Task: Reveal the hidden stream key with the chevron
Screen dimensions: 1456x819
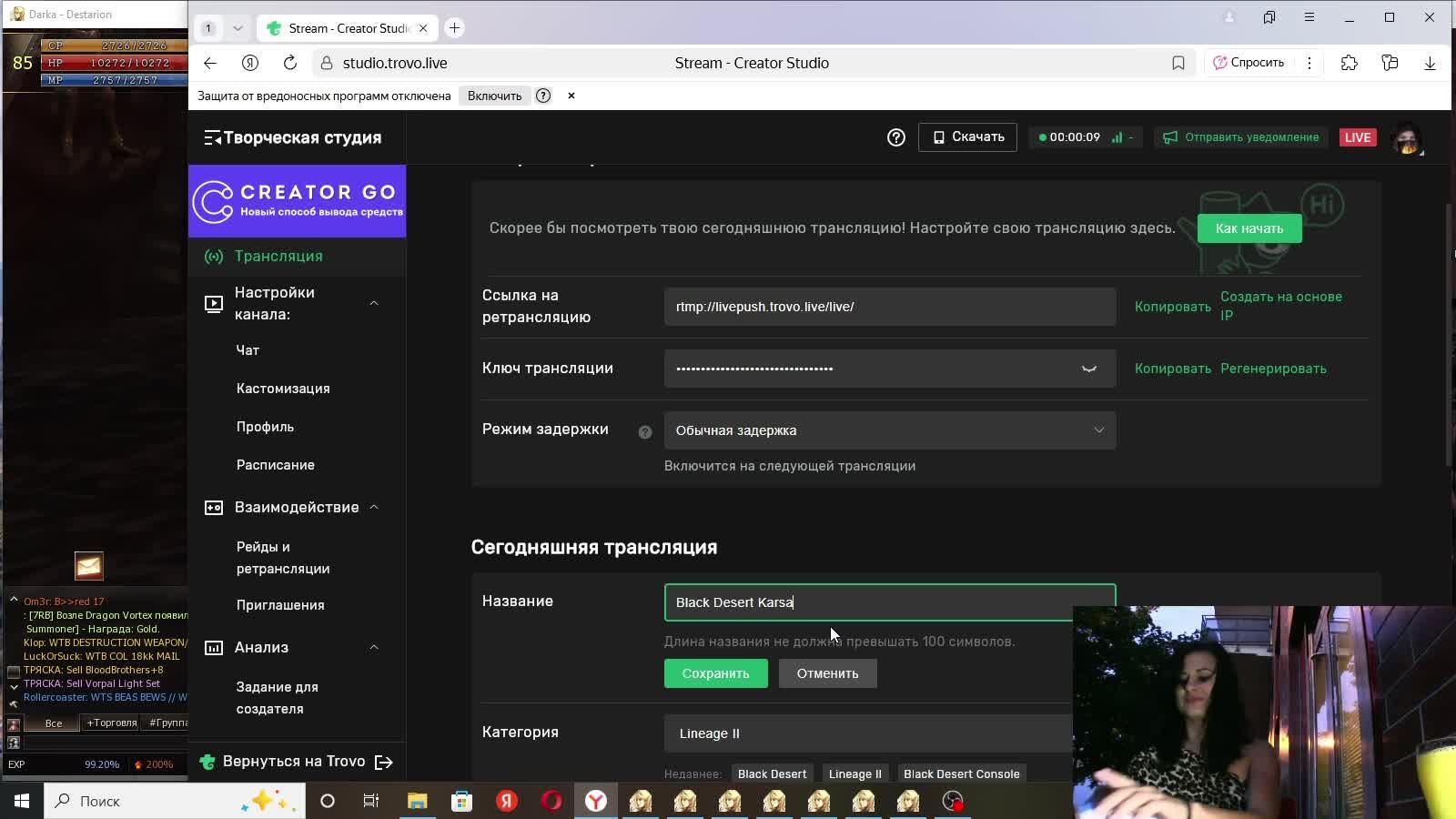Action: pos(1088,369)
